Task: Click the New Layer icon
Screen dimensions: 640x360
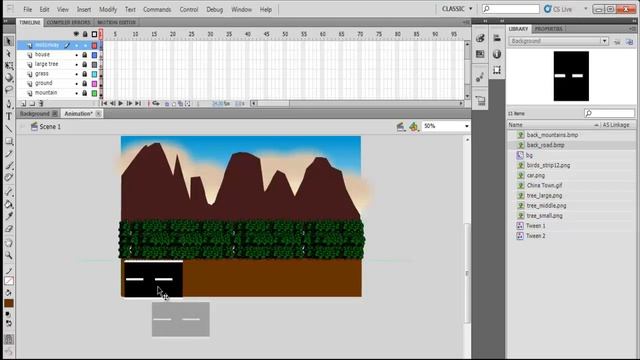Action: pyautogui.click(x=23, y=104)
